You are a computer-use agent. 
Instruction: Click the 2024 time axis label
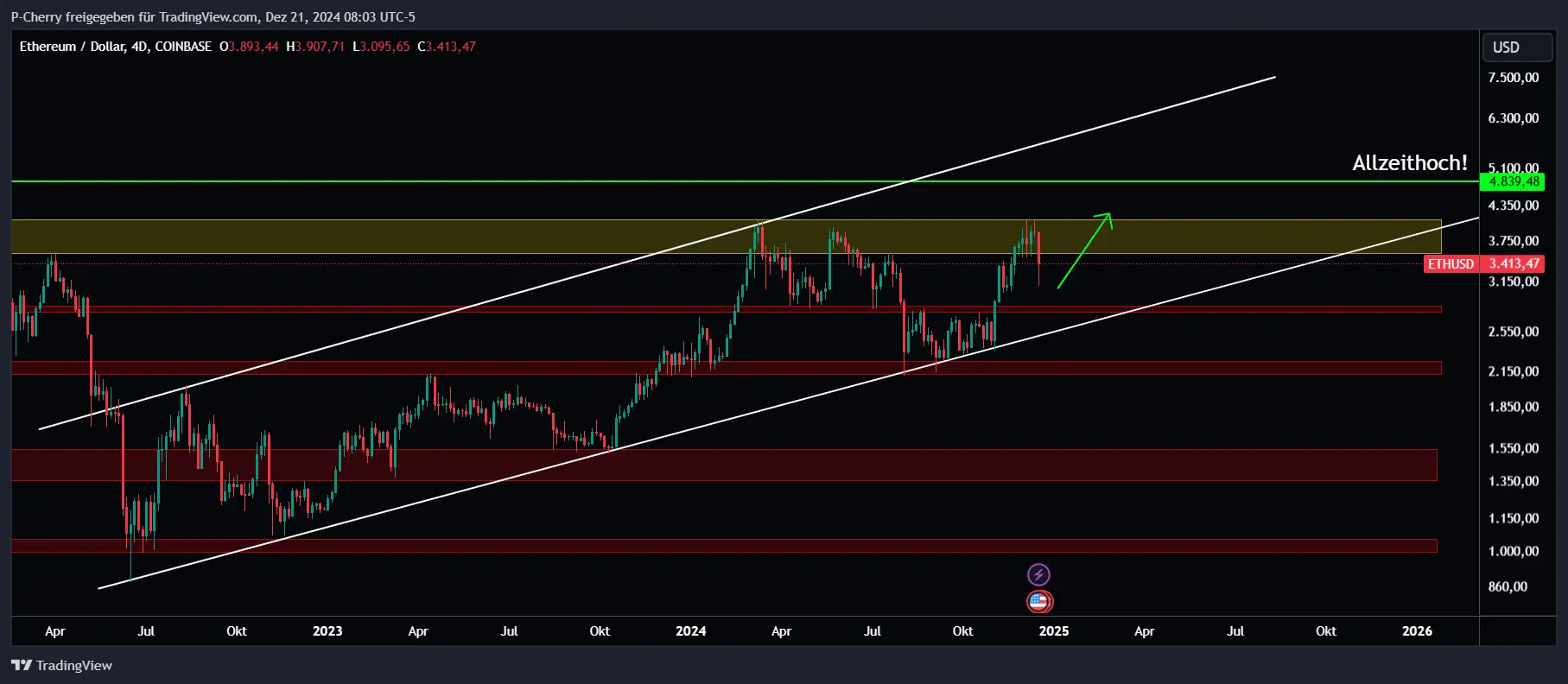[x=691, y=631]
